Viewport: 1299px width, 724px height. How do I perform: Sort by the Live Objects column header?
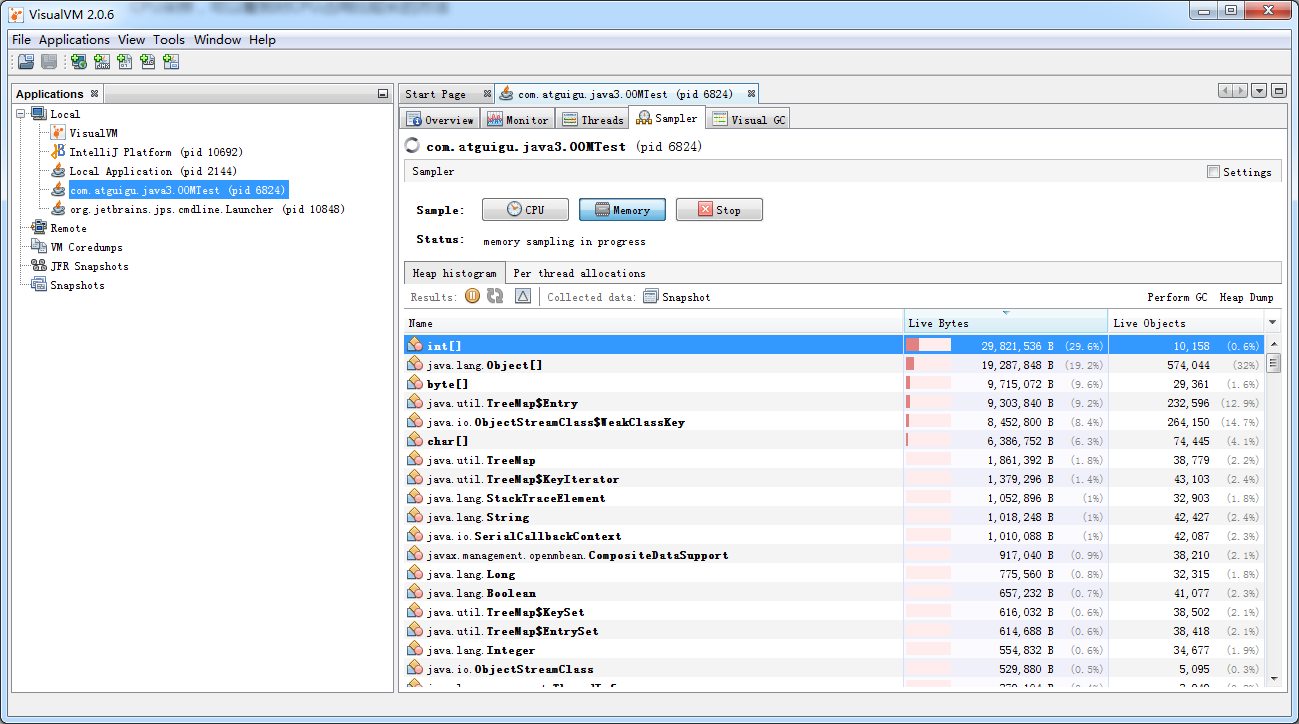click(x=1186, y=323)
